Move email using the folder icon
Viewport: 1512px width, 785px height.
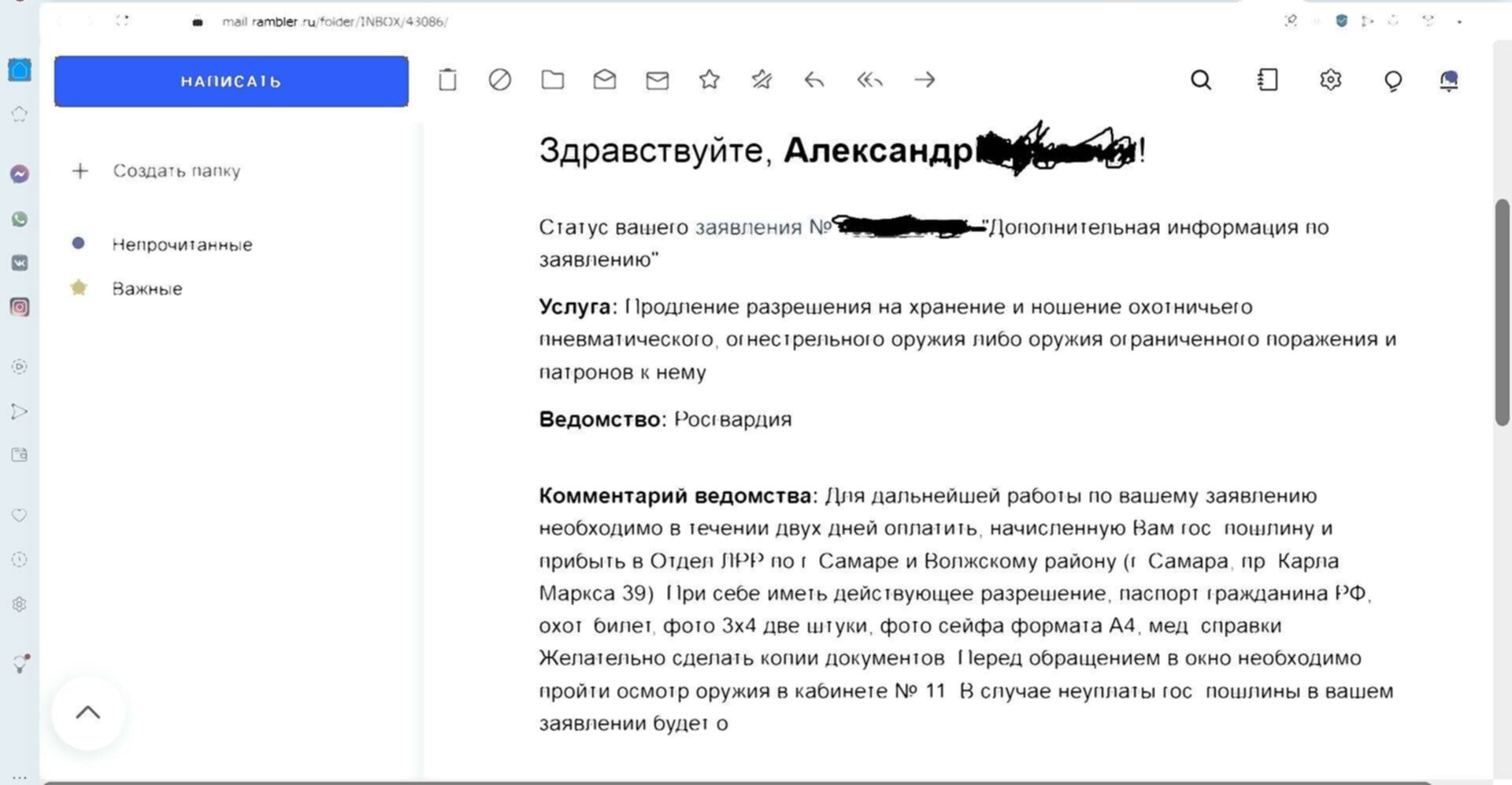point(553,80)
